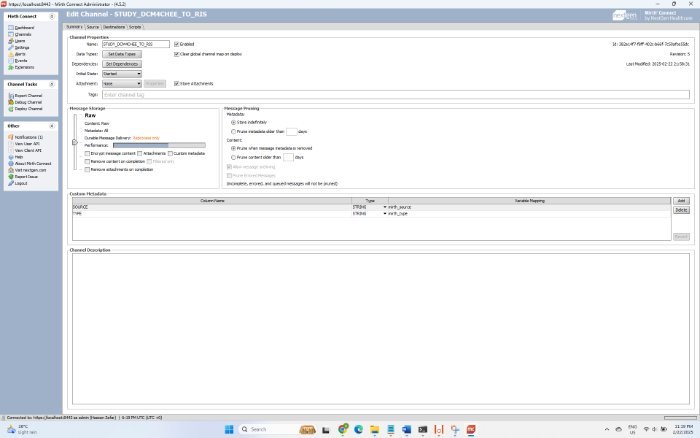The height and width of the screenshot is (438, 700).
Task: Click Export Channel in Channel Tasks
Action: click(27, 96)
